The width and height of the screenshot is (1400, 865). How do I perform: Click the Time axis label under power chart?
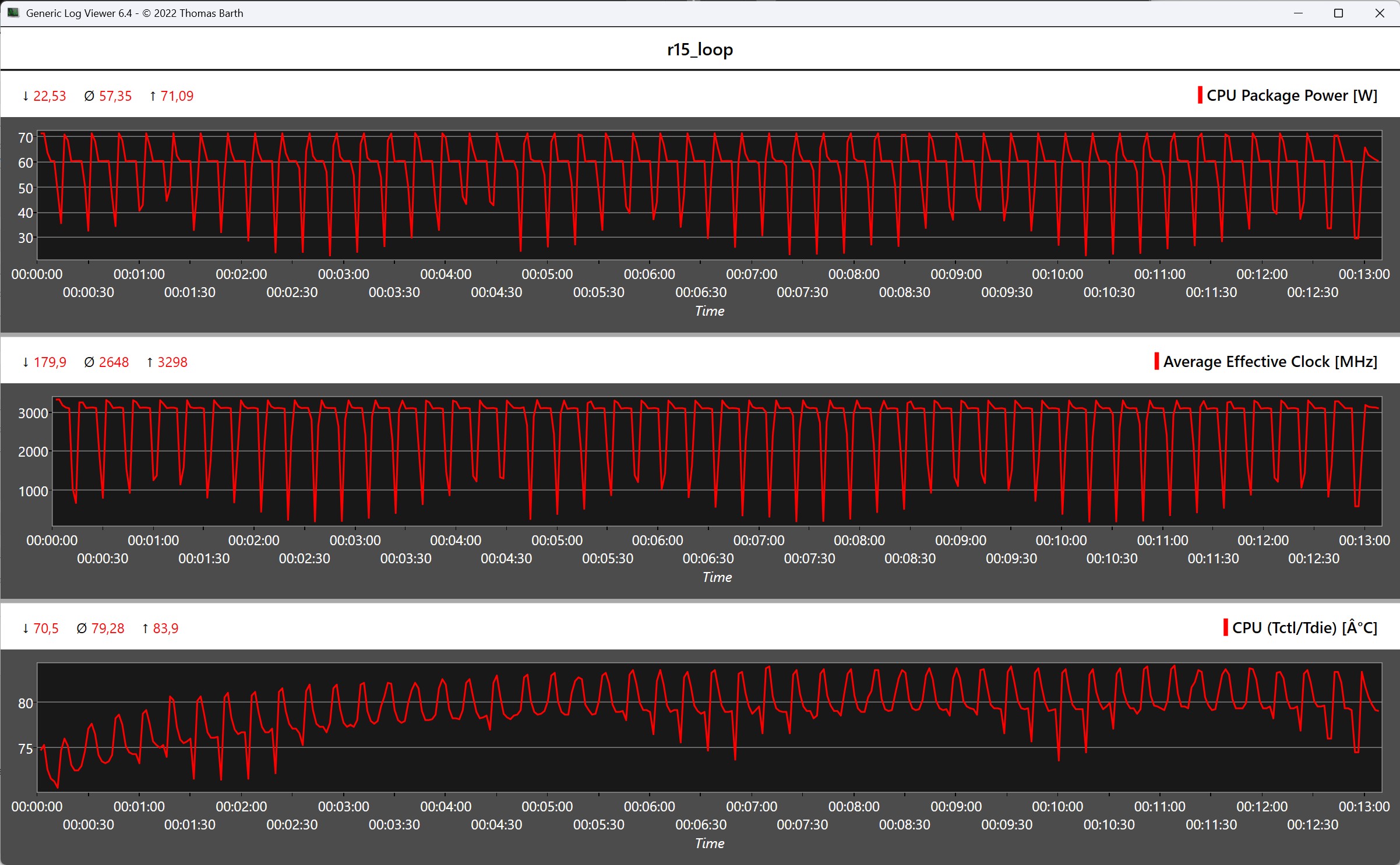coord(709,311)
